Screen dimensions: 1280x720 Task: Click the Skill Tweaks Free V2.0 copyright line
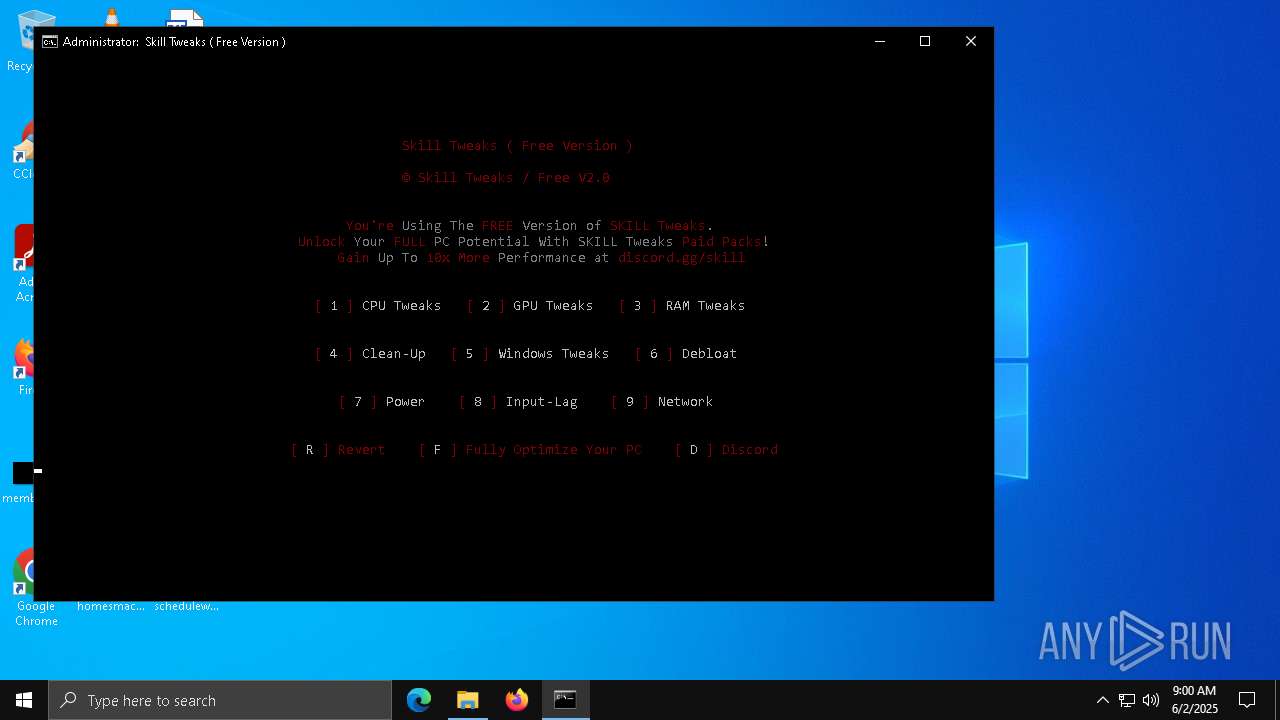coord(505,178)
